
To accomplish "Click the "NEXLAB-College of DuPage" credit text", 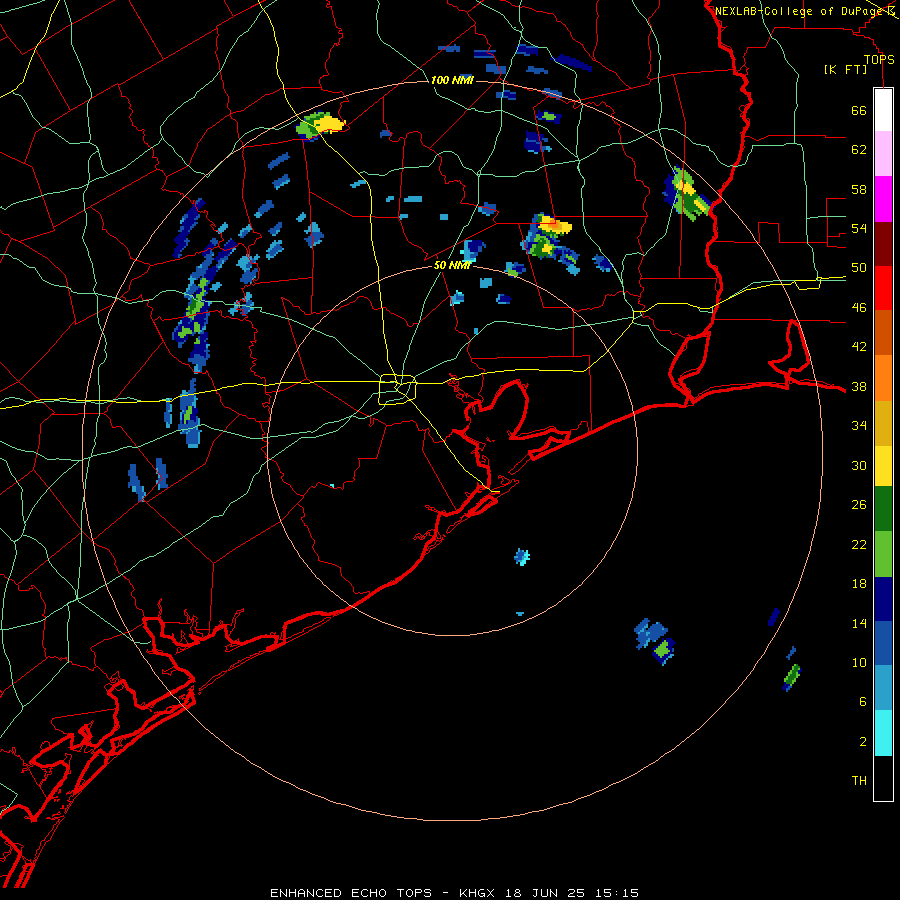I will [798, 11].
